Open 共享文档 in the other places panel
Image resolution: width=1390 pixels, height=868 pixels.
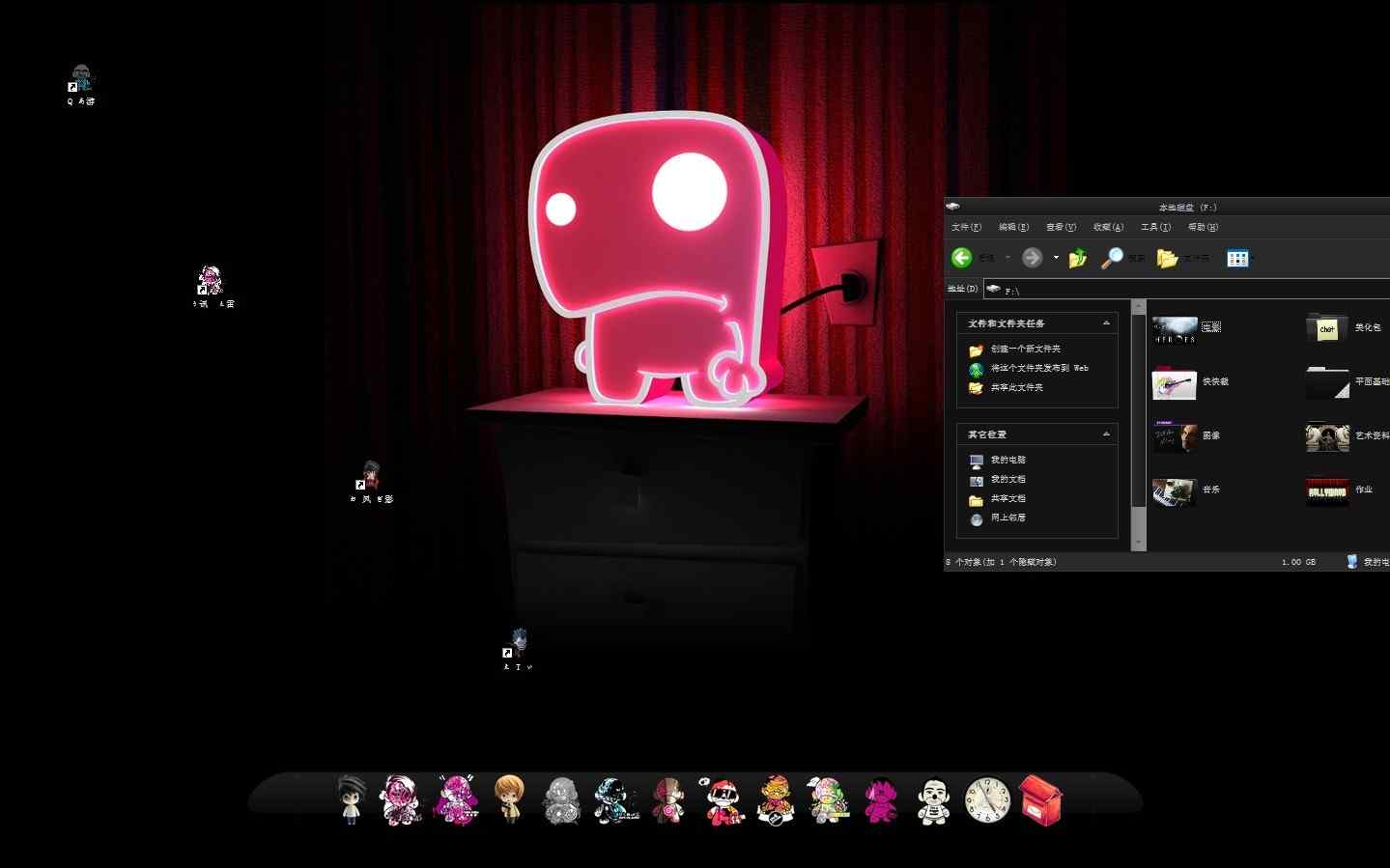1007,498
